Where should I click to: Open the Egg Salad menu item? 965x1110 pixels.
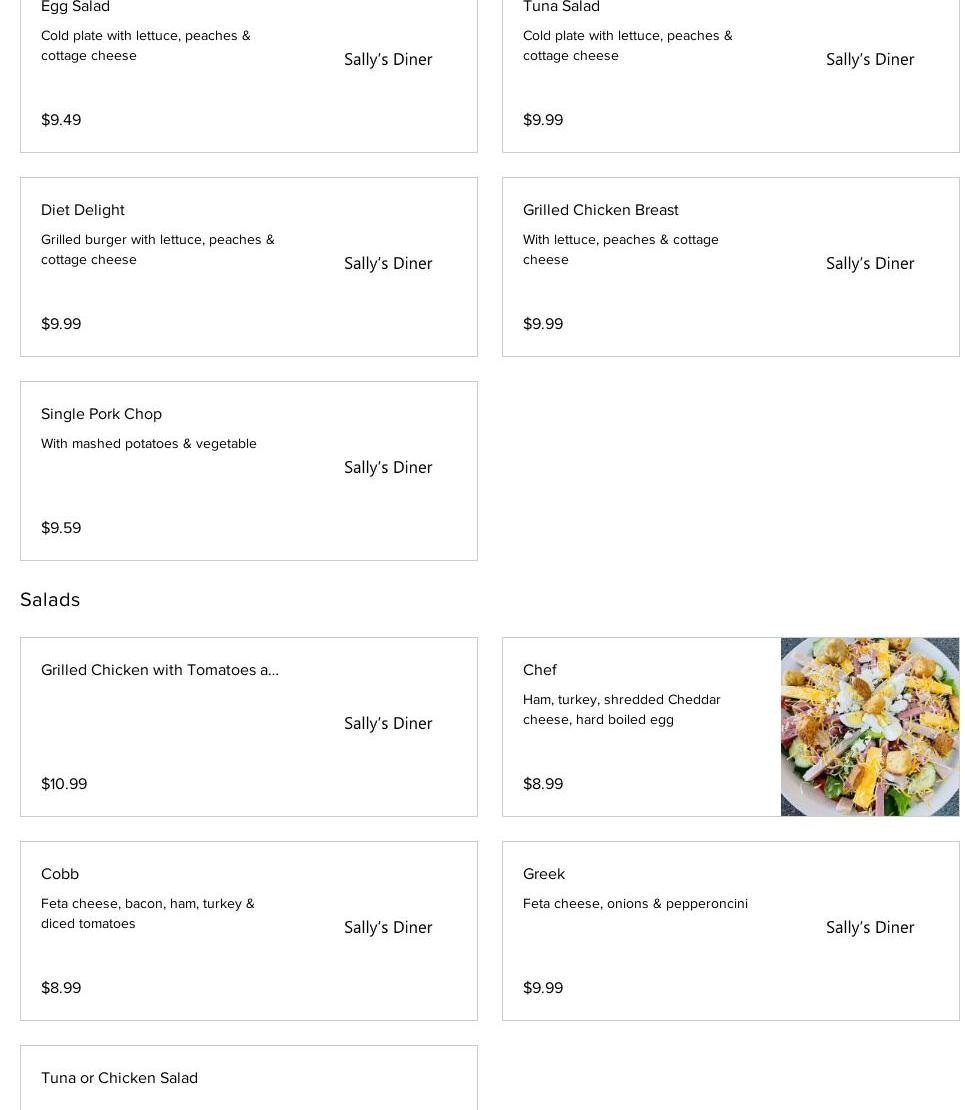tap(75, 8)
